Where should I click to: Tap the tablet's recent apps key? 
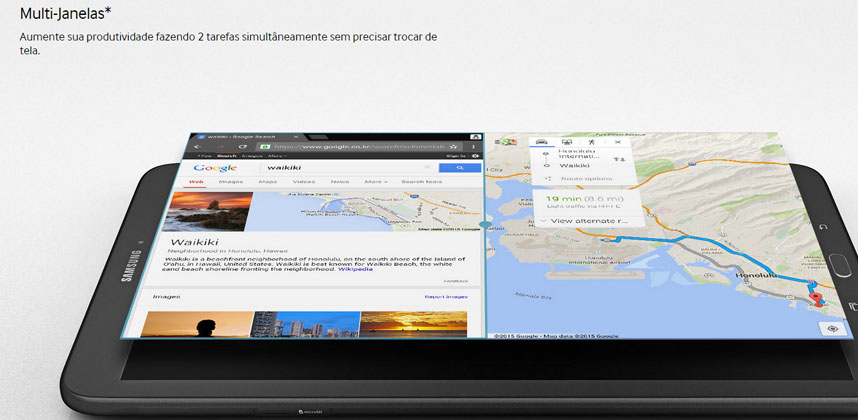(x=853, y=306)
